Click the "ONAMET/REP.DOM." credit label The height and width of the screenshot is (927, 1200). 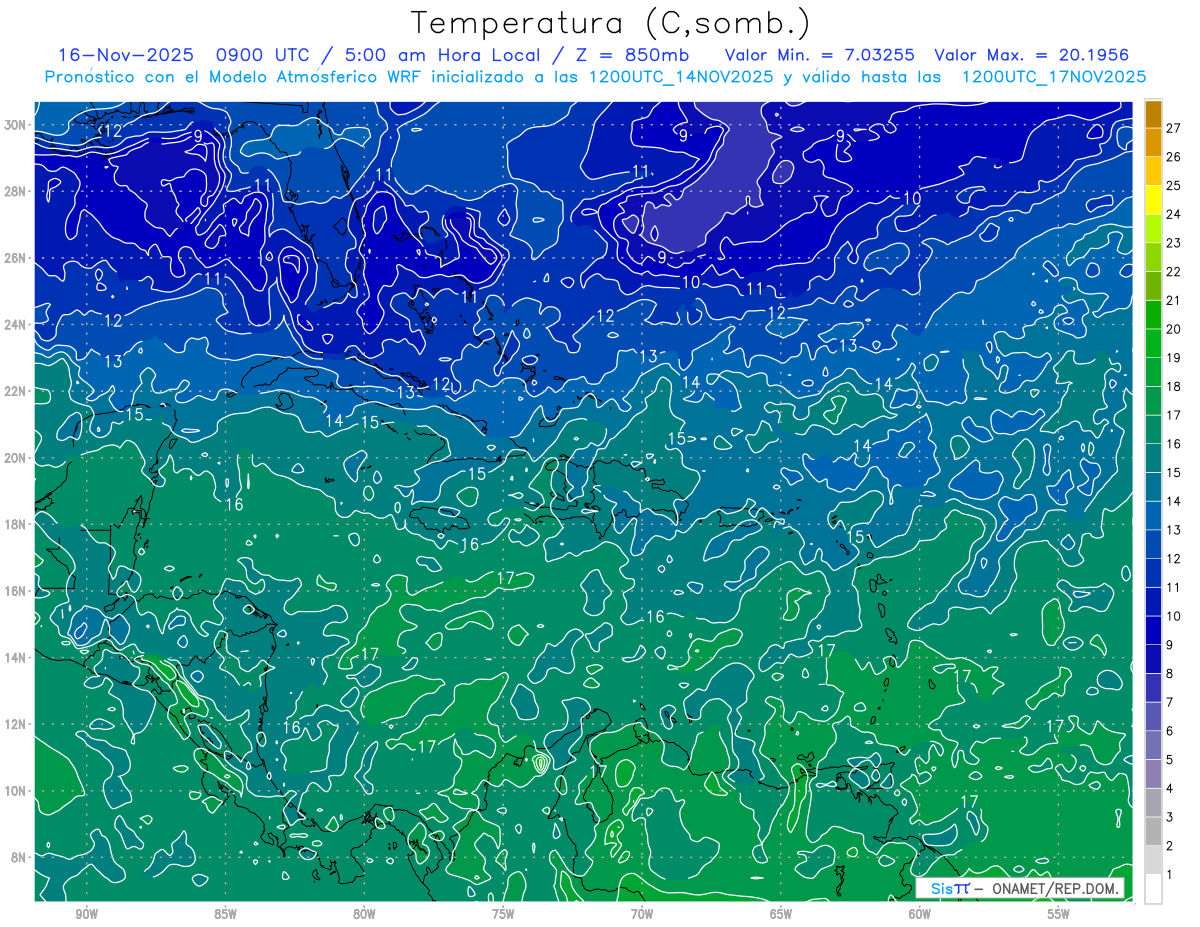tap(1054, 888)
